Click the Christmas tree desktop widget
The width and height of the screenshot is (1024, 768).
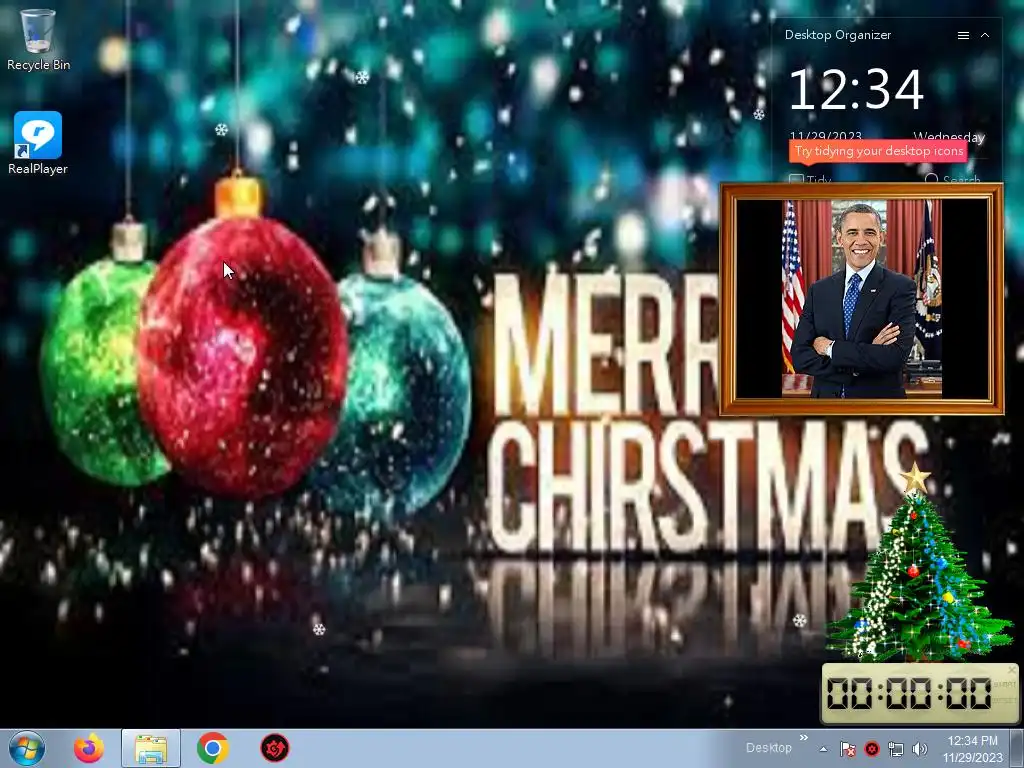tap(920, 562)
